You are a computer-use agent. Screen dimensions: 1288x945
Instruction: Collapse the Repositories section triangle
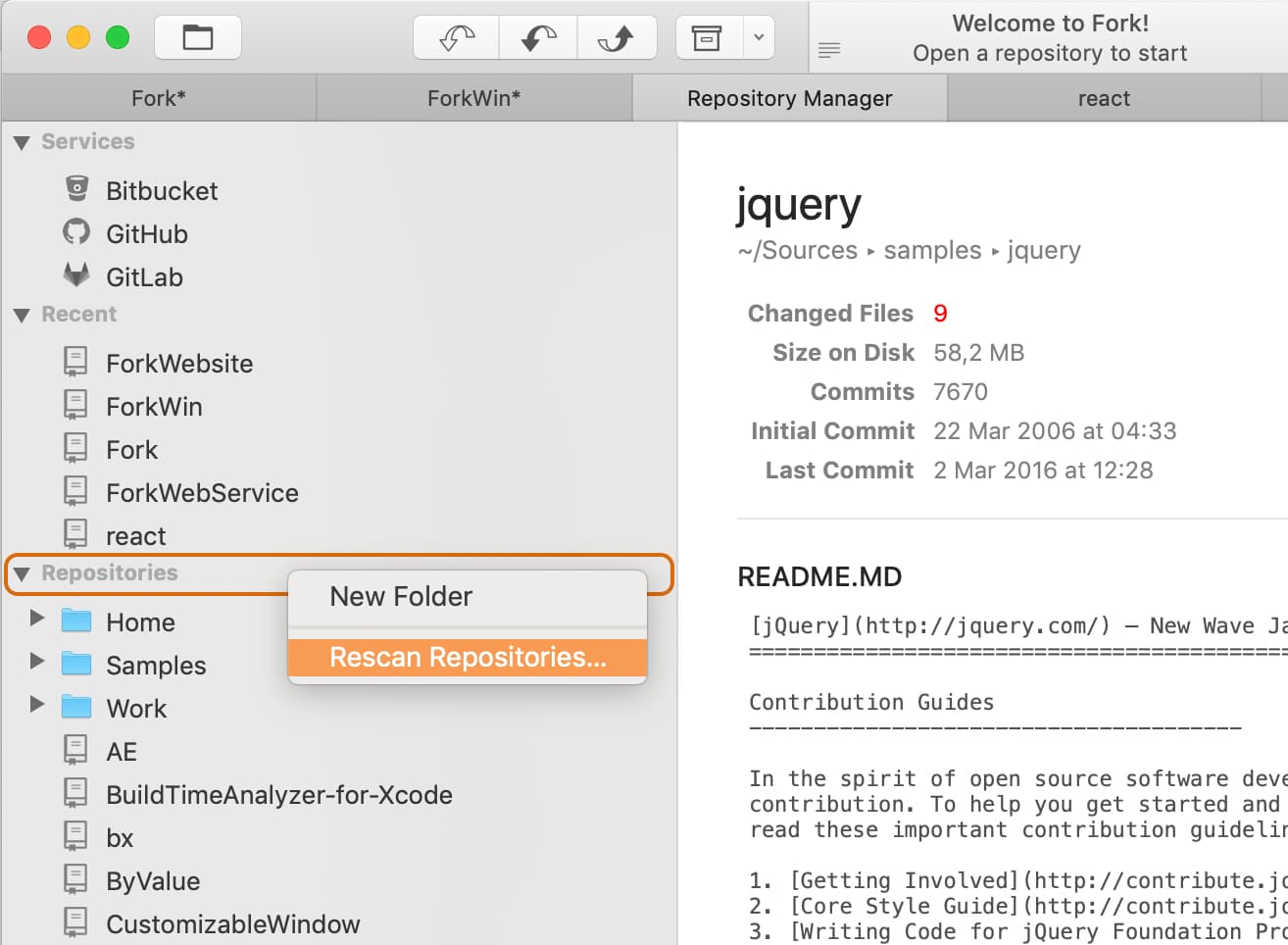22,574
